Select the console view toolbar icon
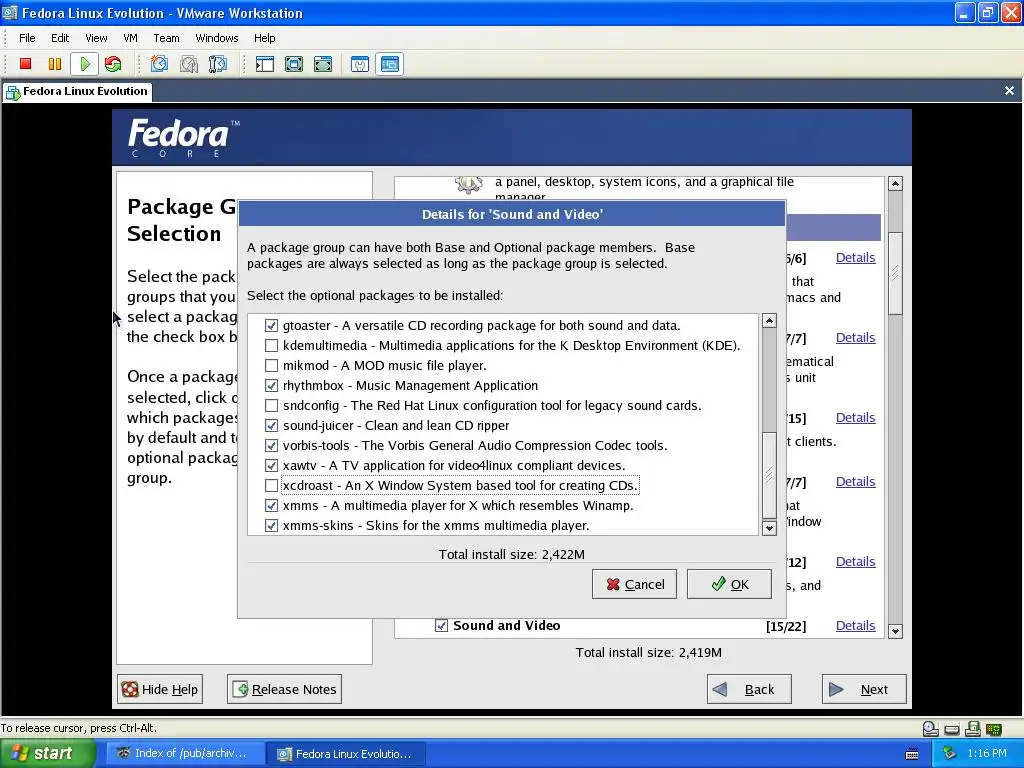Viewport: 1024px width, 768px height. pos(389,64)
